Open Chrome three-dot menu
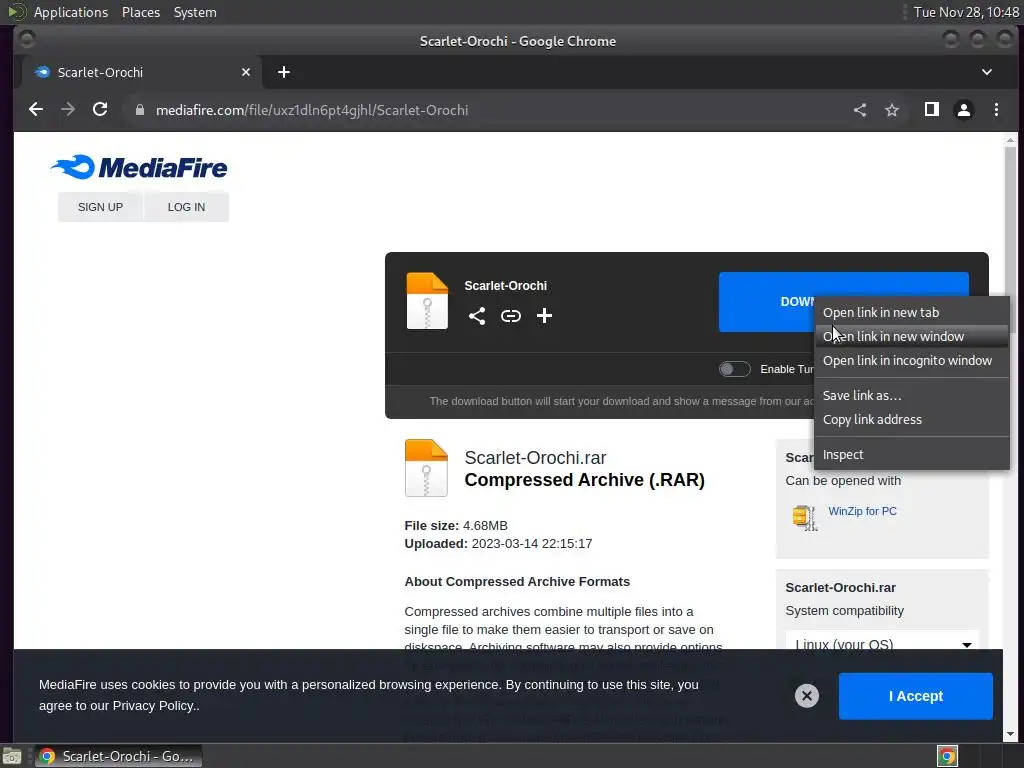 tap(996, 110)
